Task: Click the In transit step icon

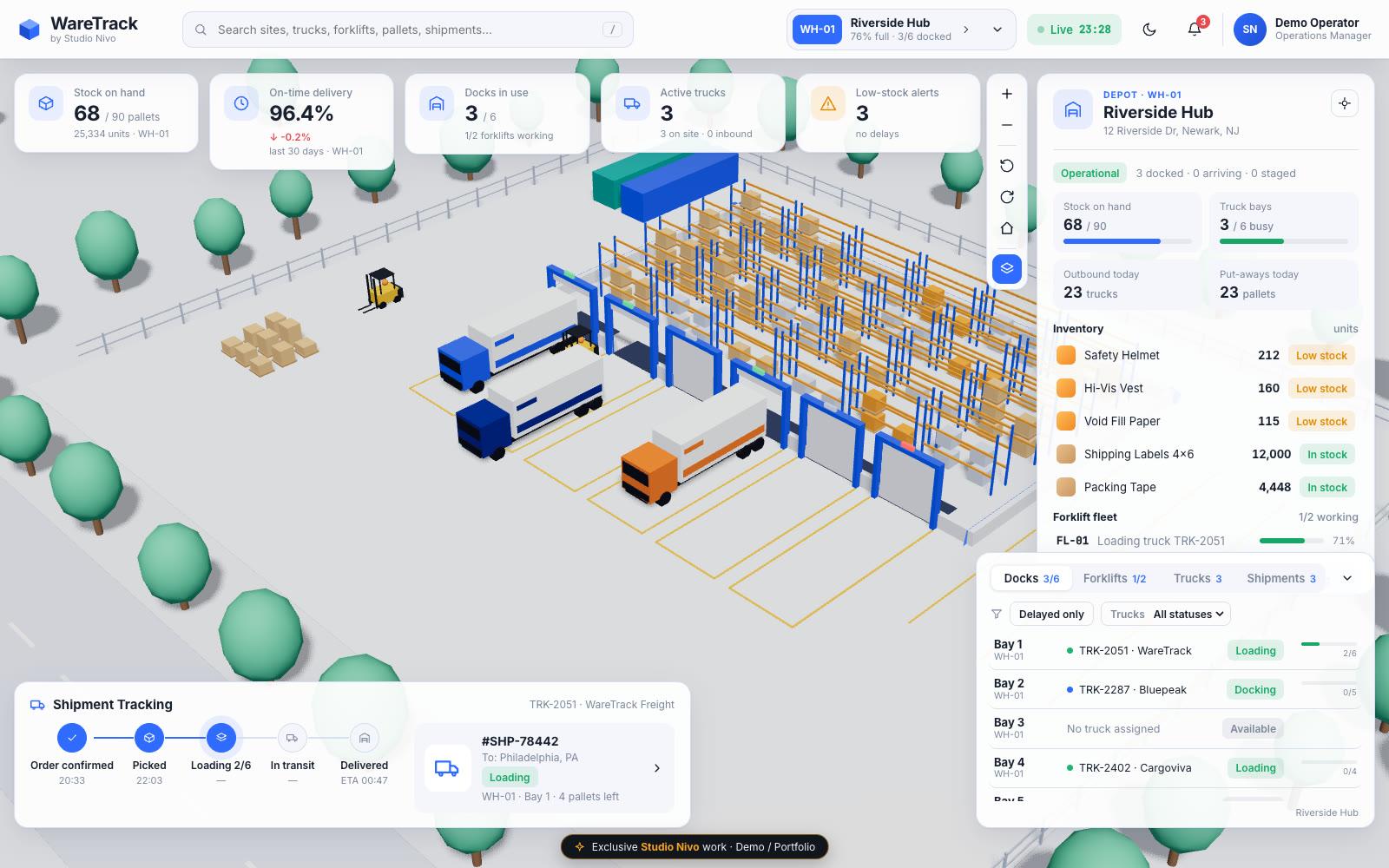Action: (293, 738)
